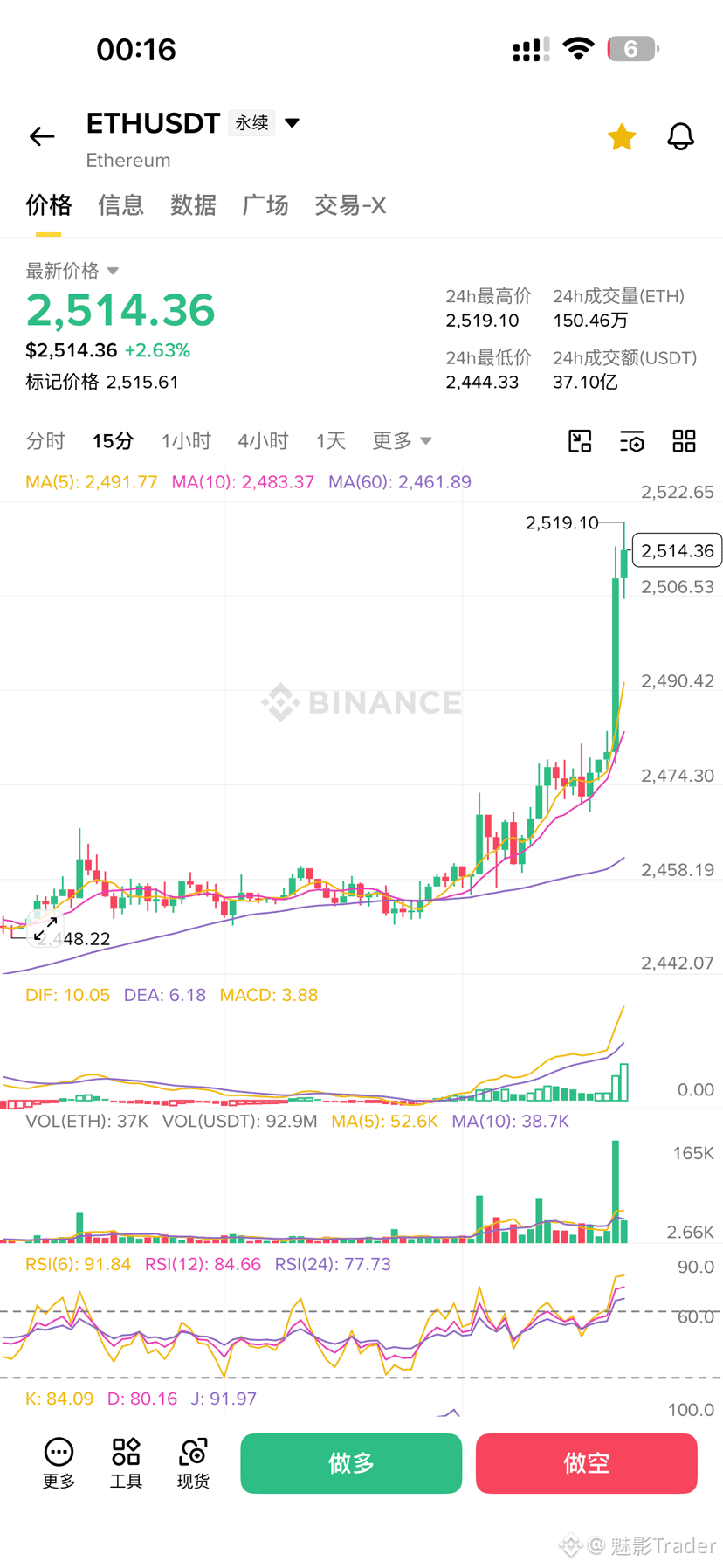Tap the tallest green volume bar
The width and height of the screenshot is (723, 1568).
pos(616,1191)
